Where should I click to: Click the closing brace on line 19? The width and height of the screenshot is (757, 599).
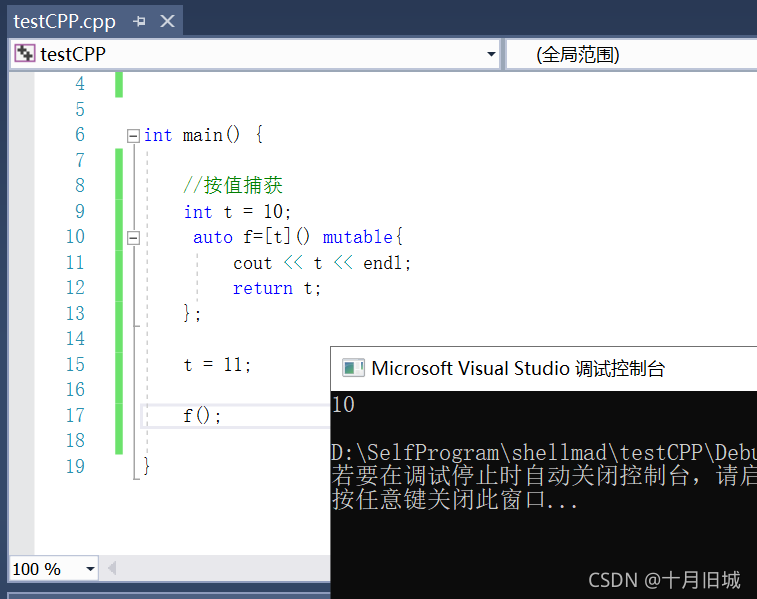pos(146,466)
